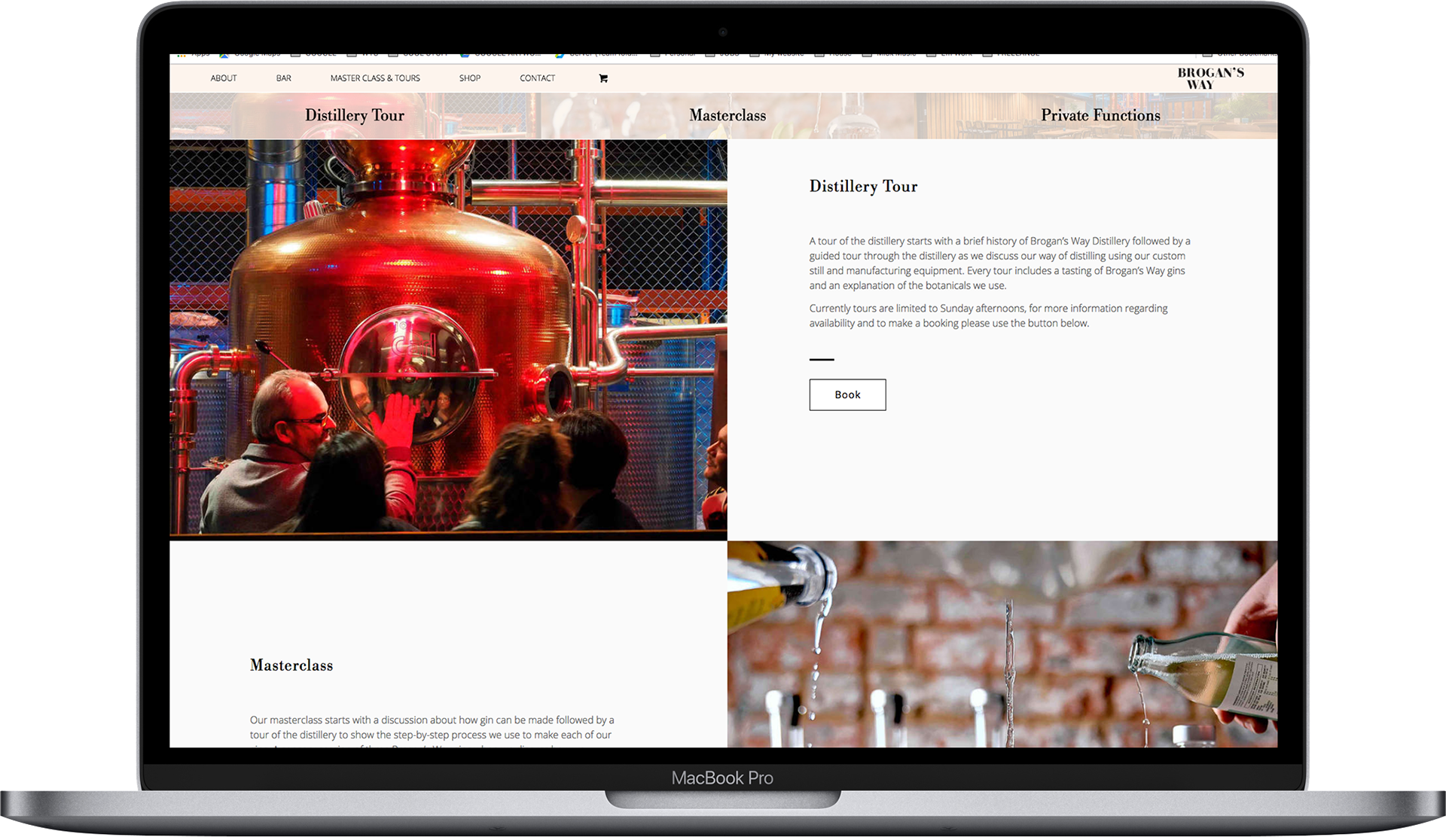Image resolution: width=1446 pixels, height=840 pixels.
Task: Click the Masterclass section heading
Action: [291, 665]
